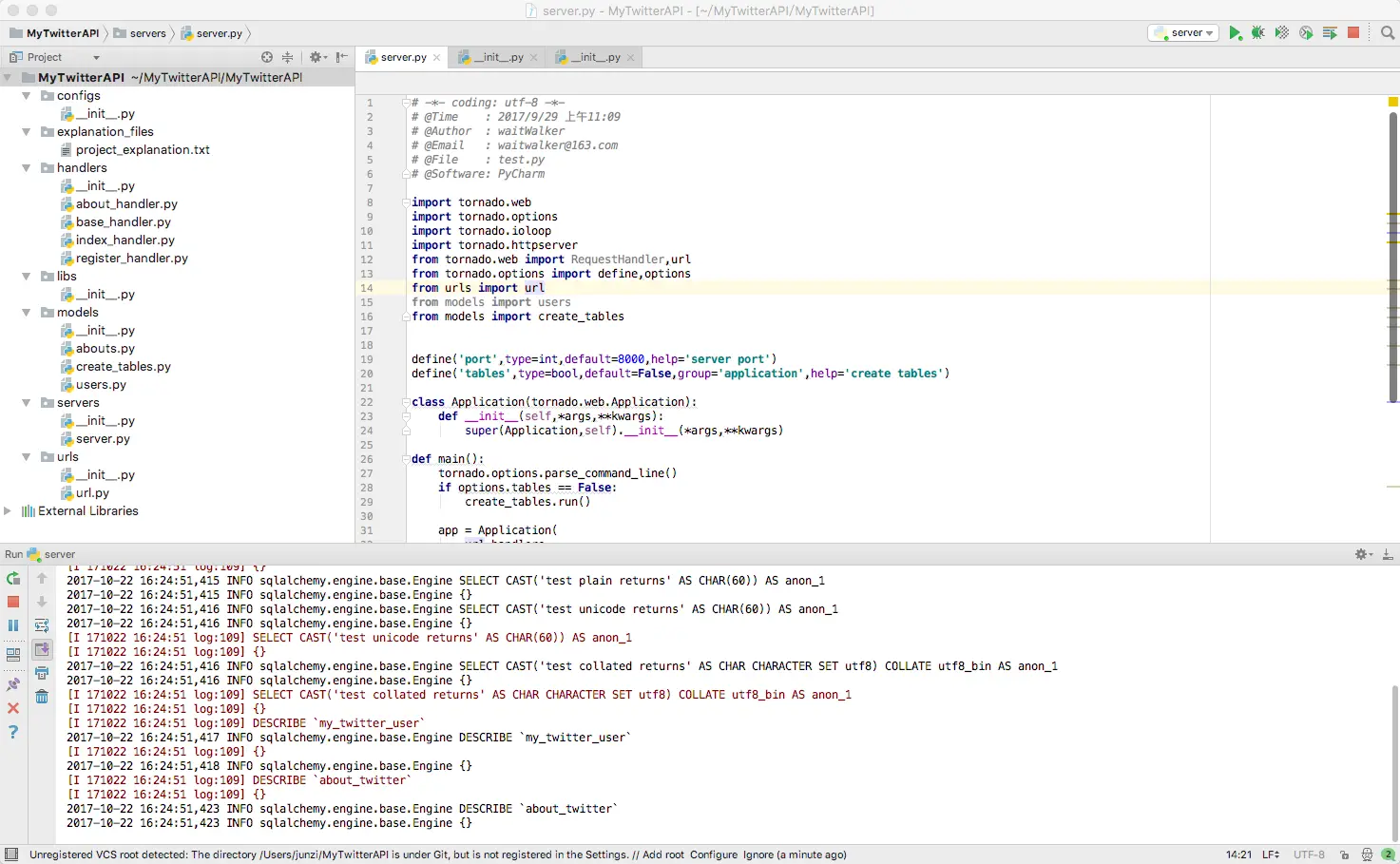Expand External Libraries node
This screenshot has height=864, width=1400.
pyautogui.click(x=9, y=511)
